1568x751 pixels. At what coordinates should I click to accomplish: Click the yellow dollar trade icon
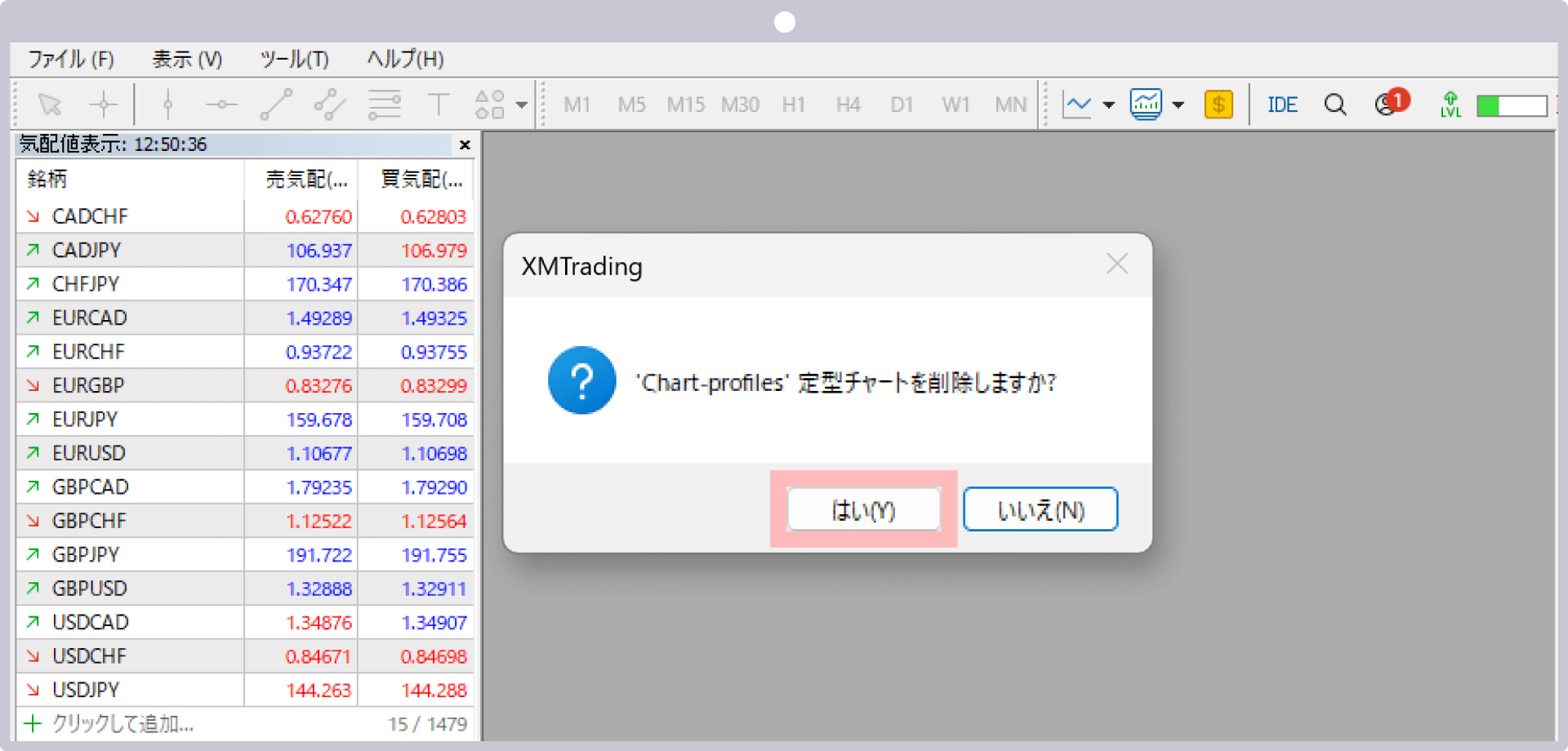1218,104
